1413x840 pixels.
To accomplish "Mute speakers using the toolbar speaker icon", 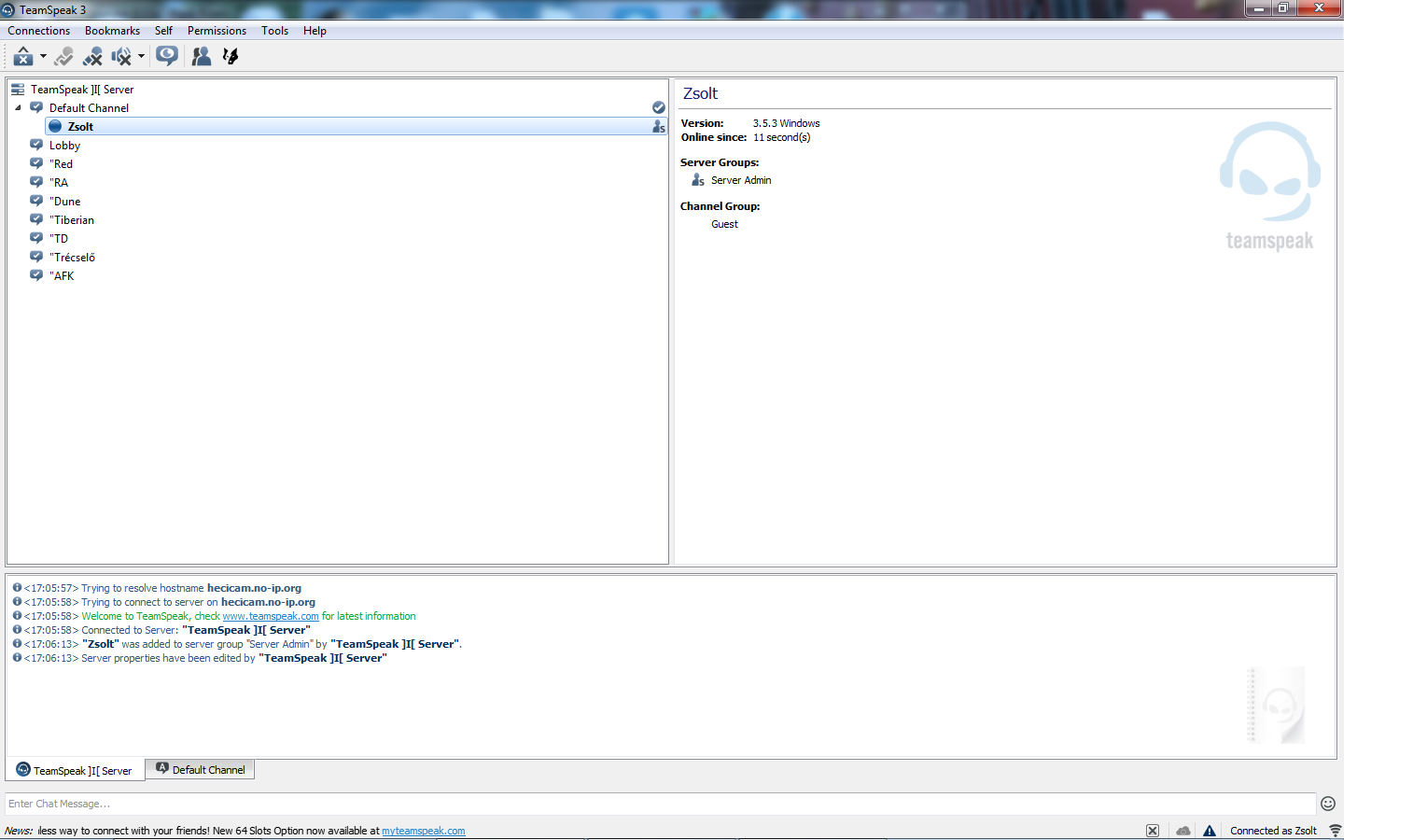I will (120, 57).
